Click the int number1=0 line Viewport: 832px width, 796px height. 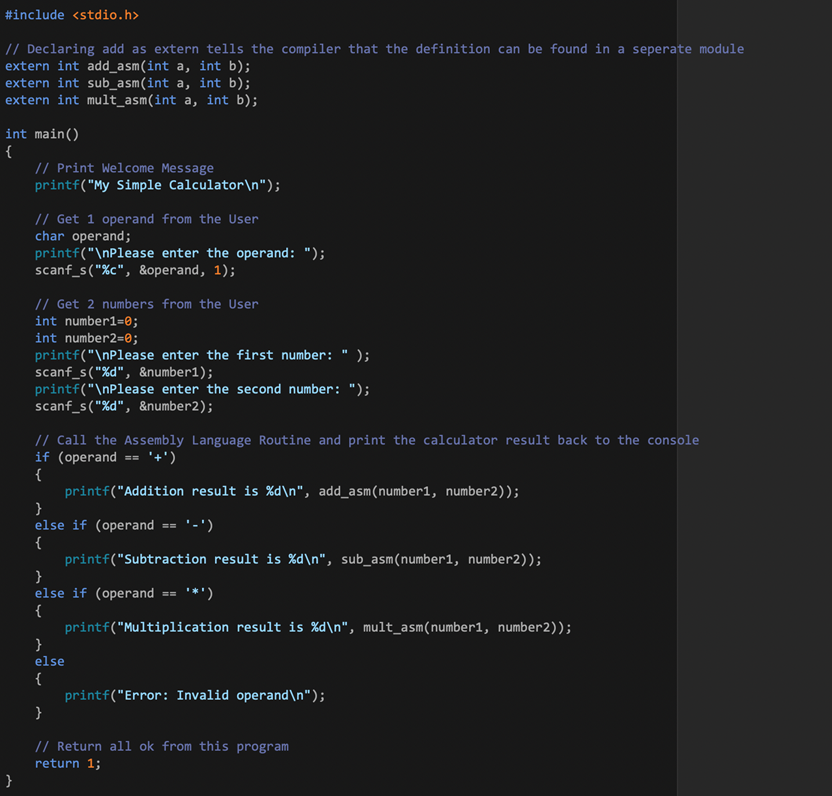(x=86, y=321)
